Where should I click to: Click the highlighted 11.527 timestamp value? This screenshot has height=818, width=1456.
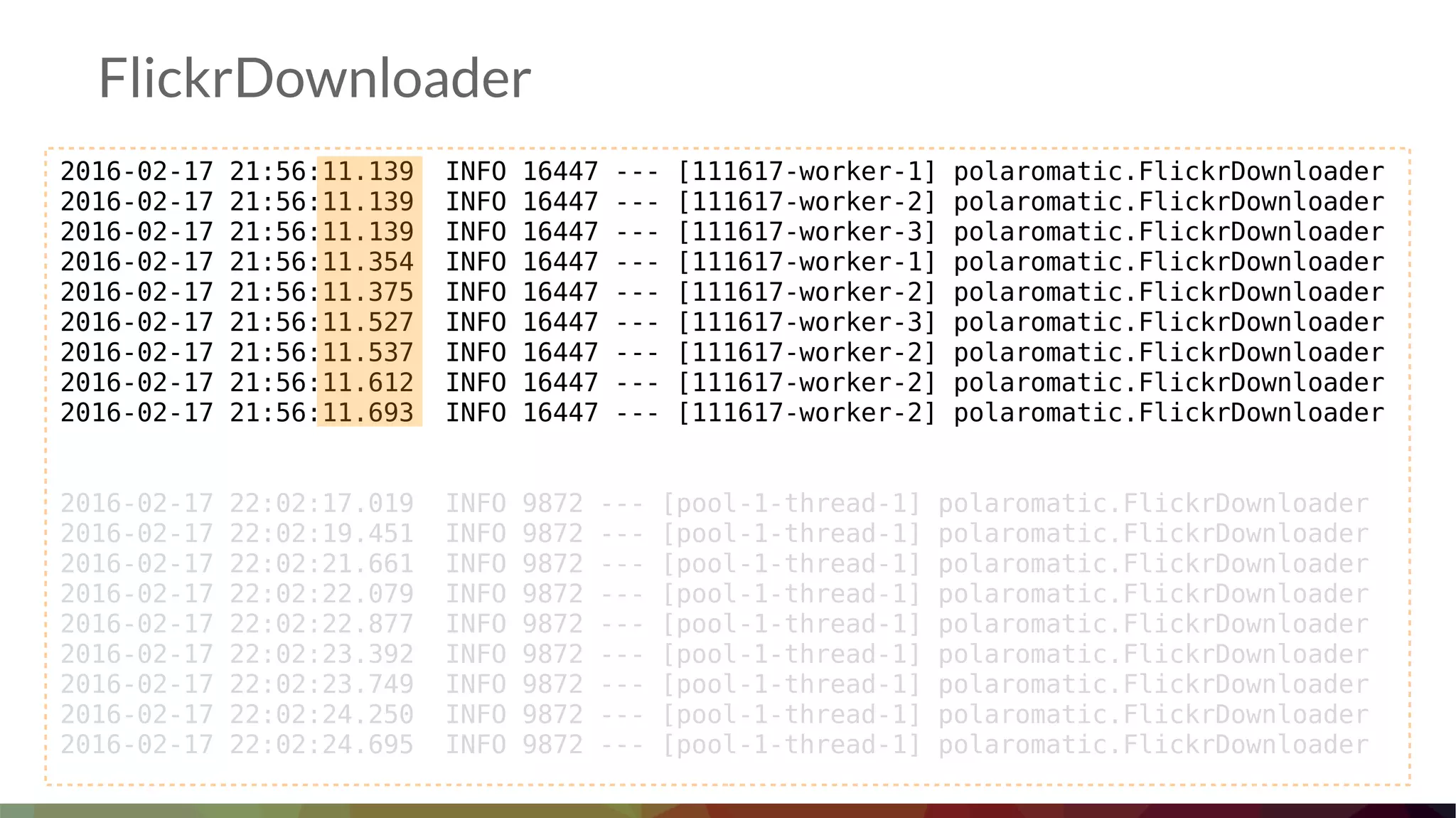[x=368, y=323]
